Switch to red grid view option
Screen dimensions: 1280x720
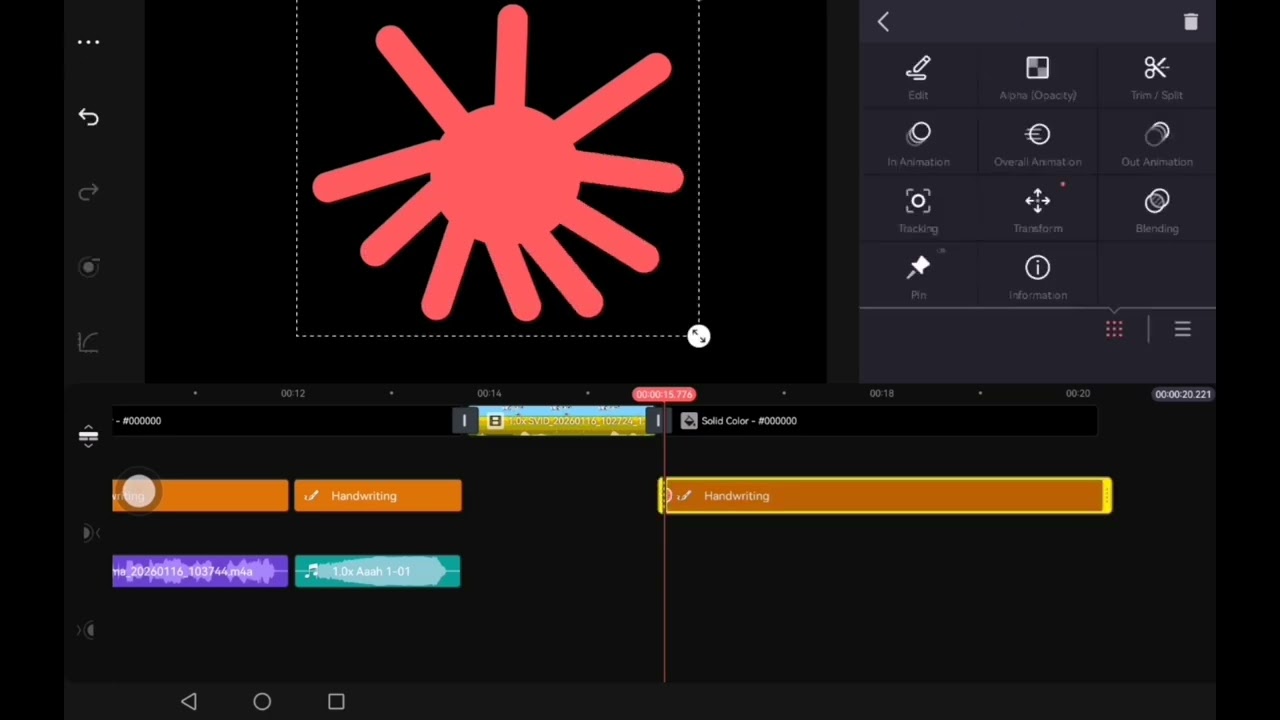1114,329
